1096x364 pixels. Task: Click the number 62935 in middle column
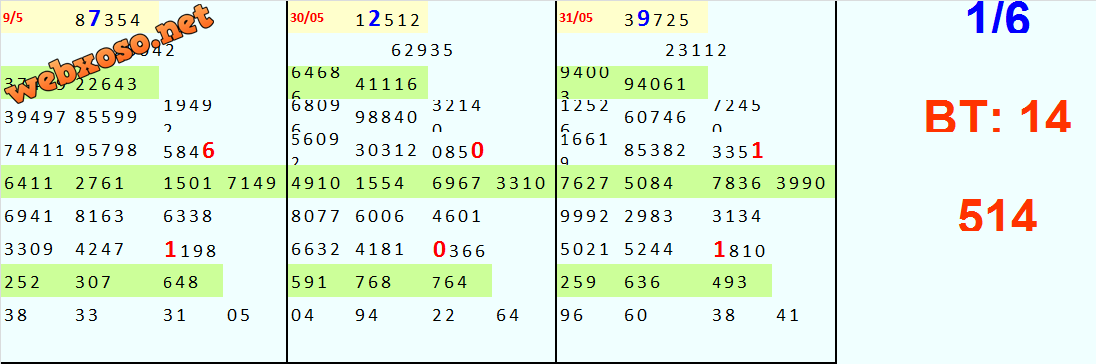point(423,50)
